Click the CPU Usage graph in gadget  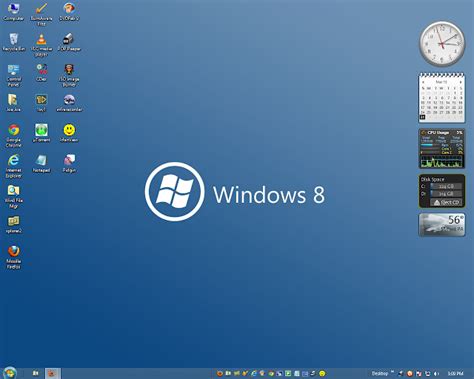point(442,161)
